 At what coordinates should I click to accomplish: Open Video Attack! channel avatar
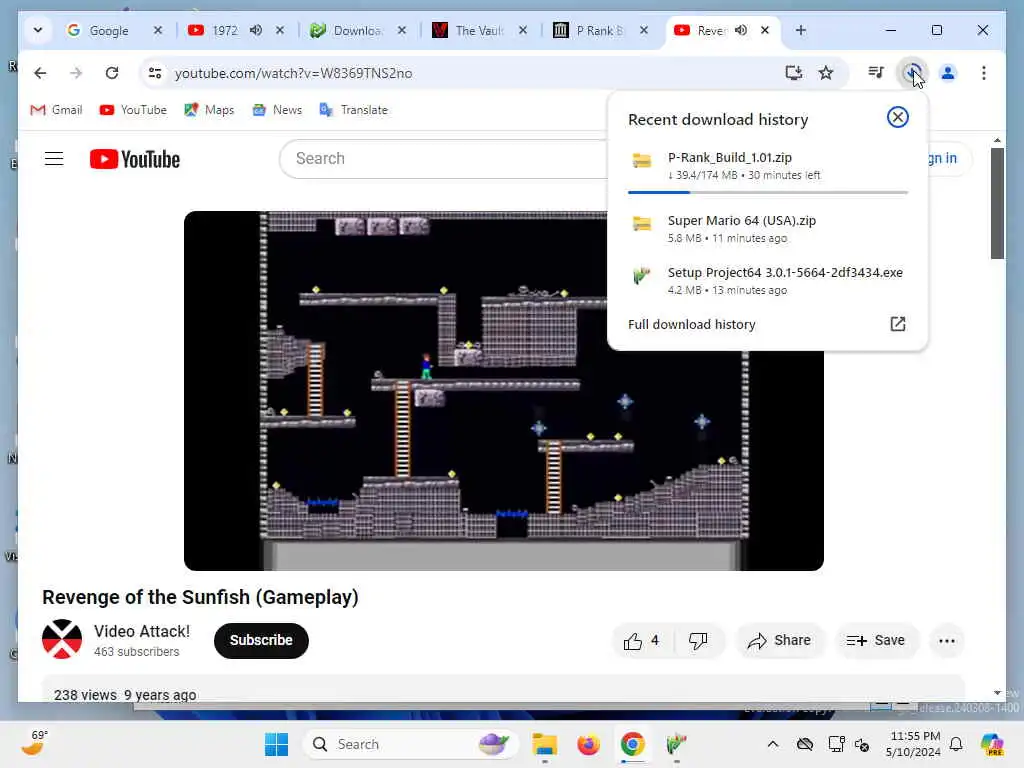(x=62, y=639)
